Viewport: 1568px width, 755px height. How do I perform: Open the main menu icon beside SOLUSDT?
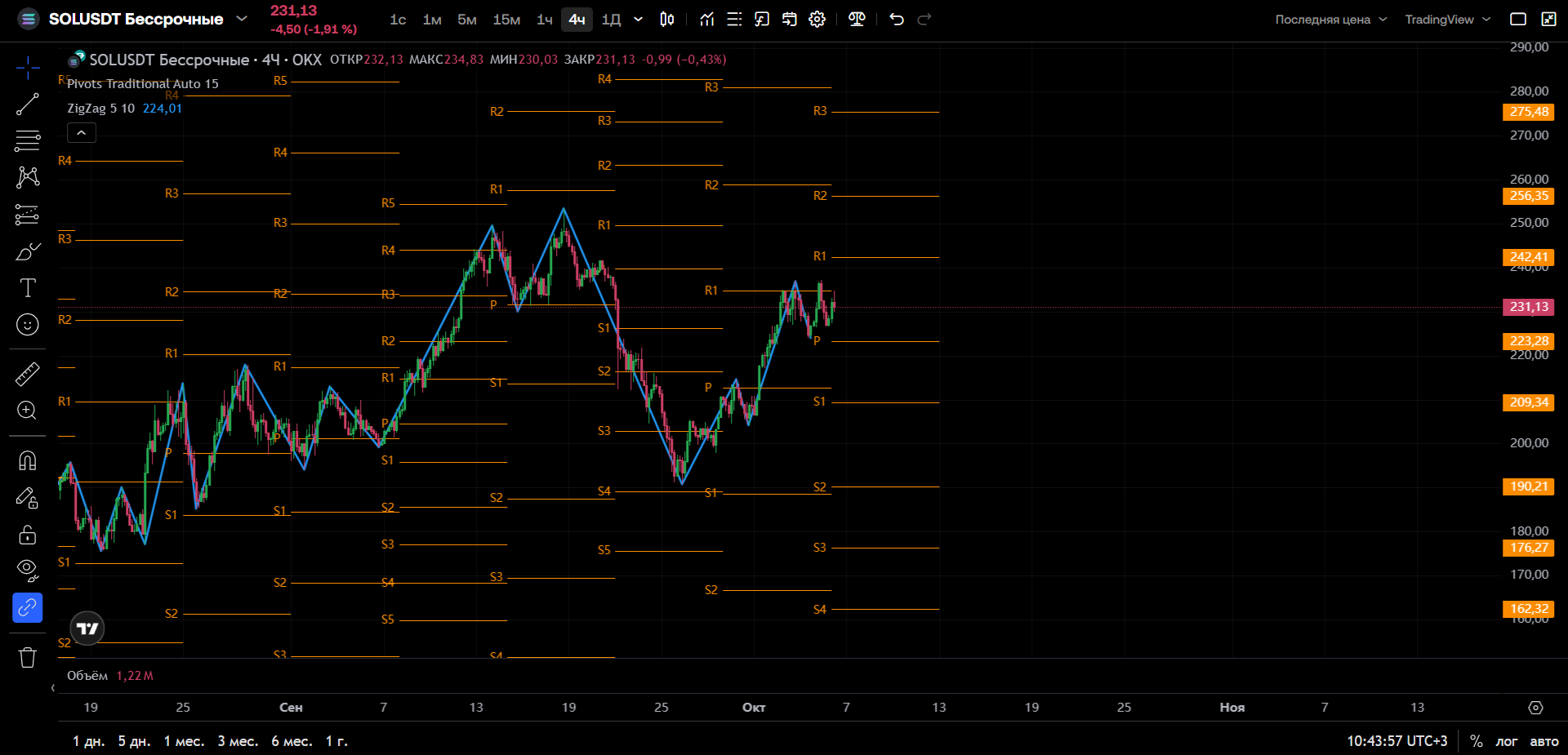click(x=29, y=19)
